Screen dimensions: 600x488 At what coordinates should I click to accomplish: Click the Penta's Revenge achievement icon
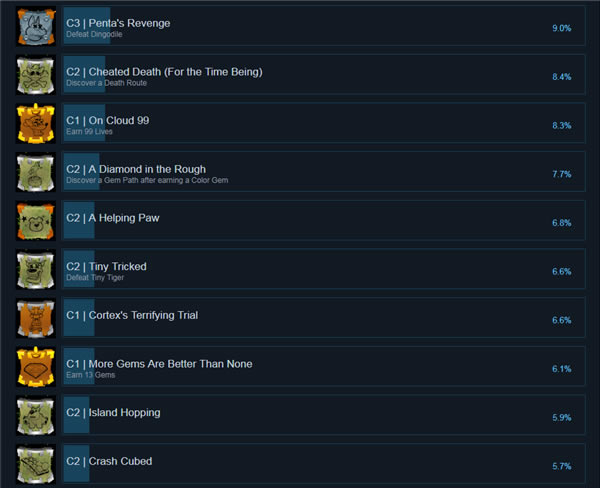tap(35, 26)
